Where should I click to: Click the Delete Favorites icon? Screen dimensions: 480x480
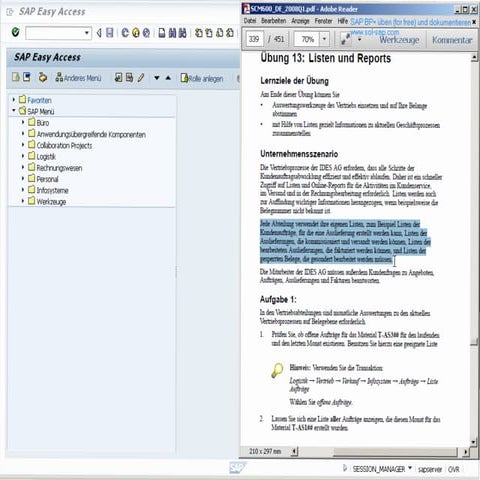pos(129,78)
